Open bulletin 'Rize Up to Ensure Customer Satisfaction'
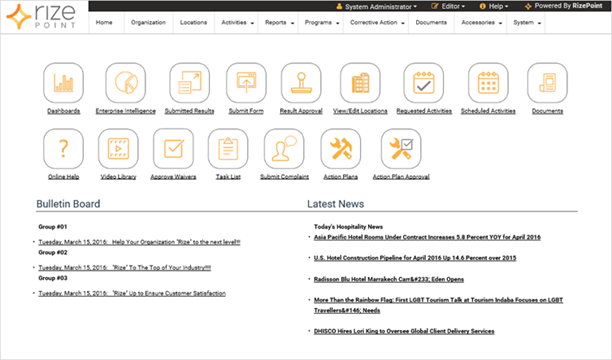Image resolution: width=612 pixels, height=360 pixels. [132, 293]
